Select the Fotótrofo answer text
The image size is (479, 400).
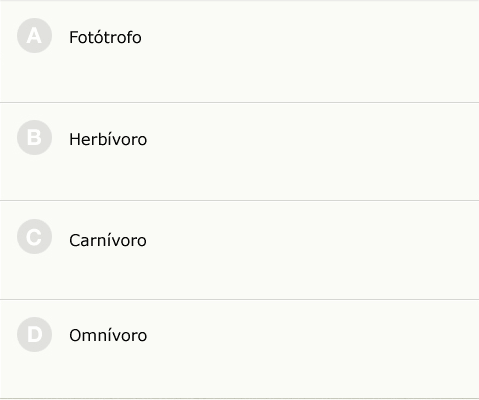(x=105, y=37)
